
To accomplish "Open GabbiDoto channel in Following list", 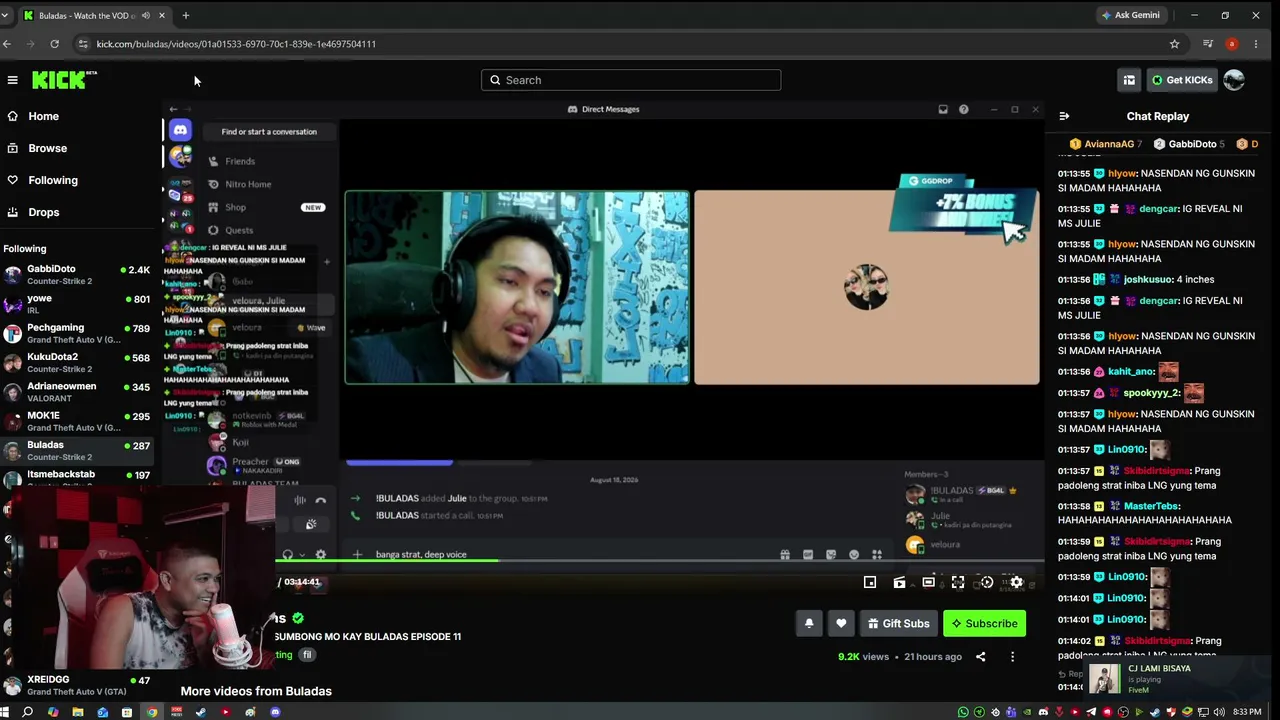I will 78,275.
